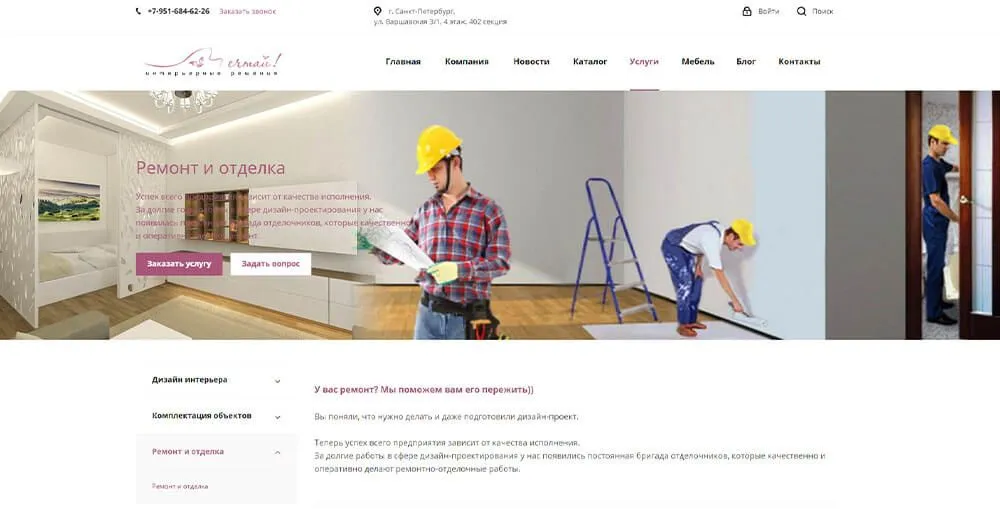Expand the Комплектация объектов chevron
The height and width of the screenshot is (509, 1000).
(277, 417)
